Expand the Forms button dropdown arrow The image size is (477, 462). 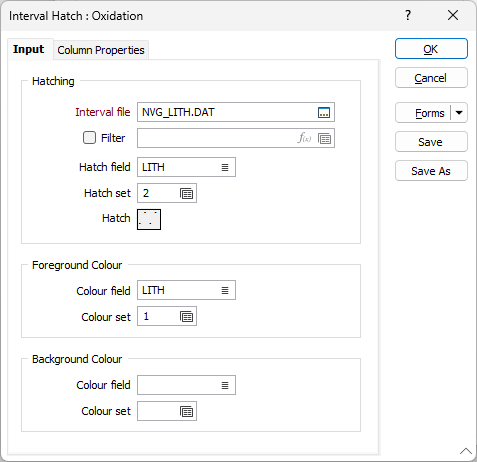459,113
